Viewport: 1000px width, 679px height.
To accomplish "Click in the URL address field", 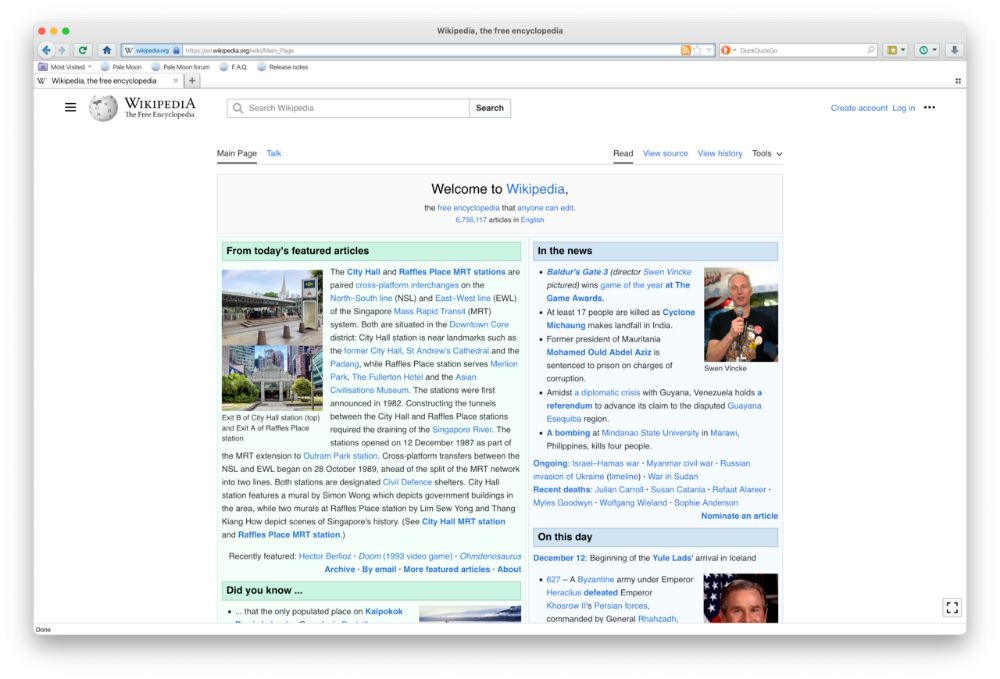I will pyautogui.click(x=431, y=50).
